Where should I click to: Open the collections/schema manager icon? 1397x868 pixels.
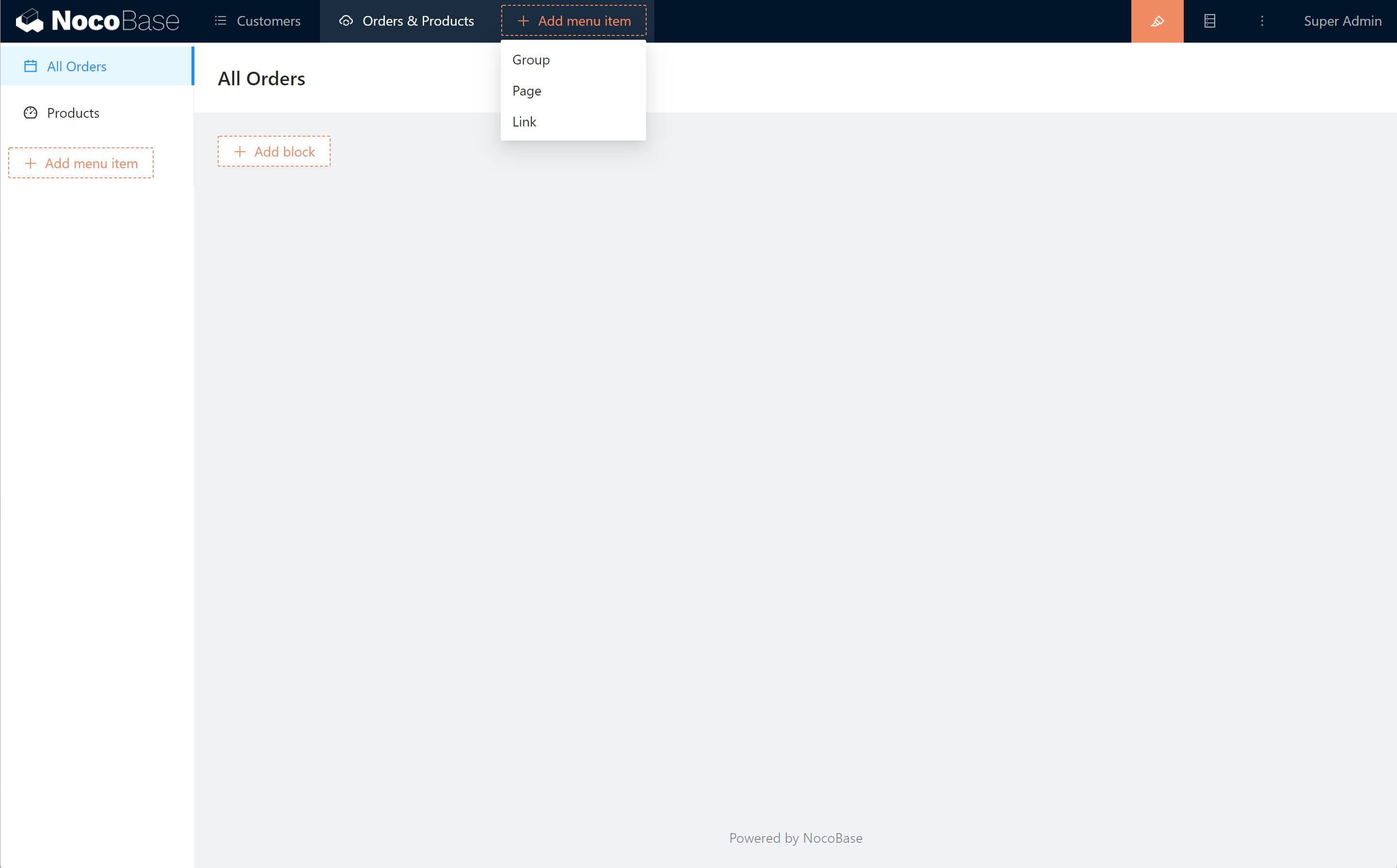1209,21
